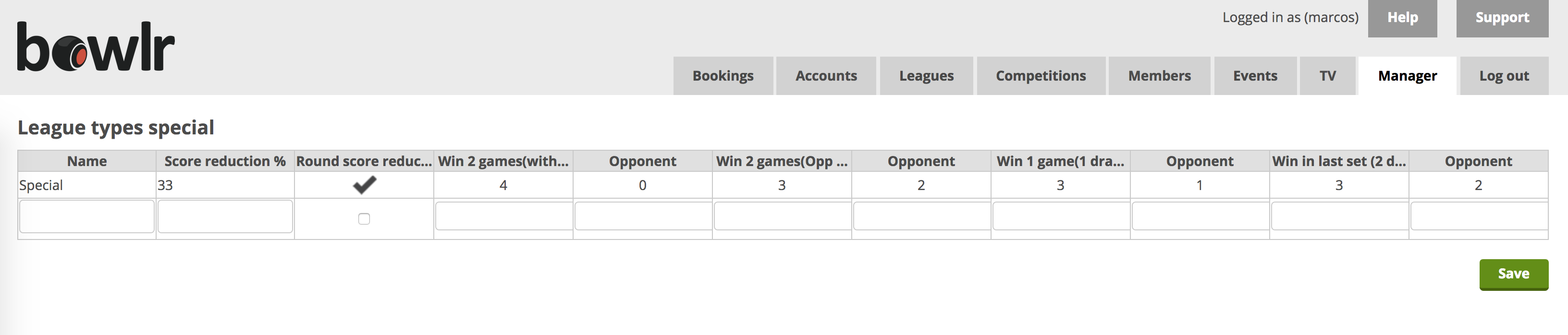Switch to the Accounts tab
Viewport: 1568px width, 335px height.
825,76
